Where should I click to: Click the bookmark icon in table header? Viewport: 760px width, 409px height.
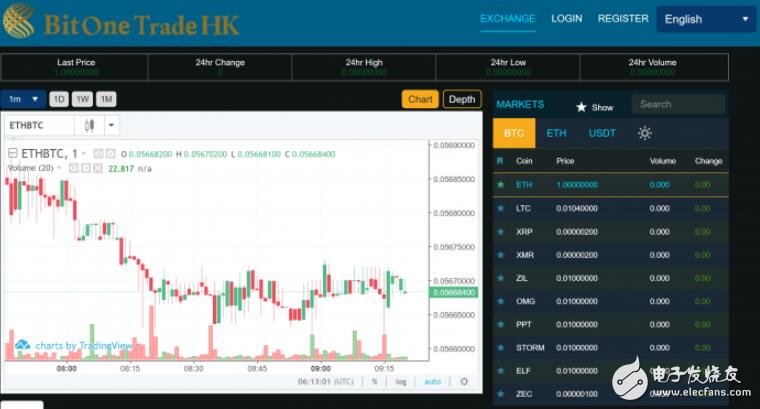(x=500, y=161)
